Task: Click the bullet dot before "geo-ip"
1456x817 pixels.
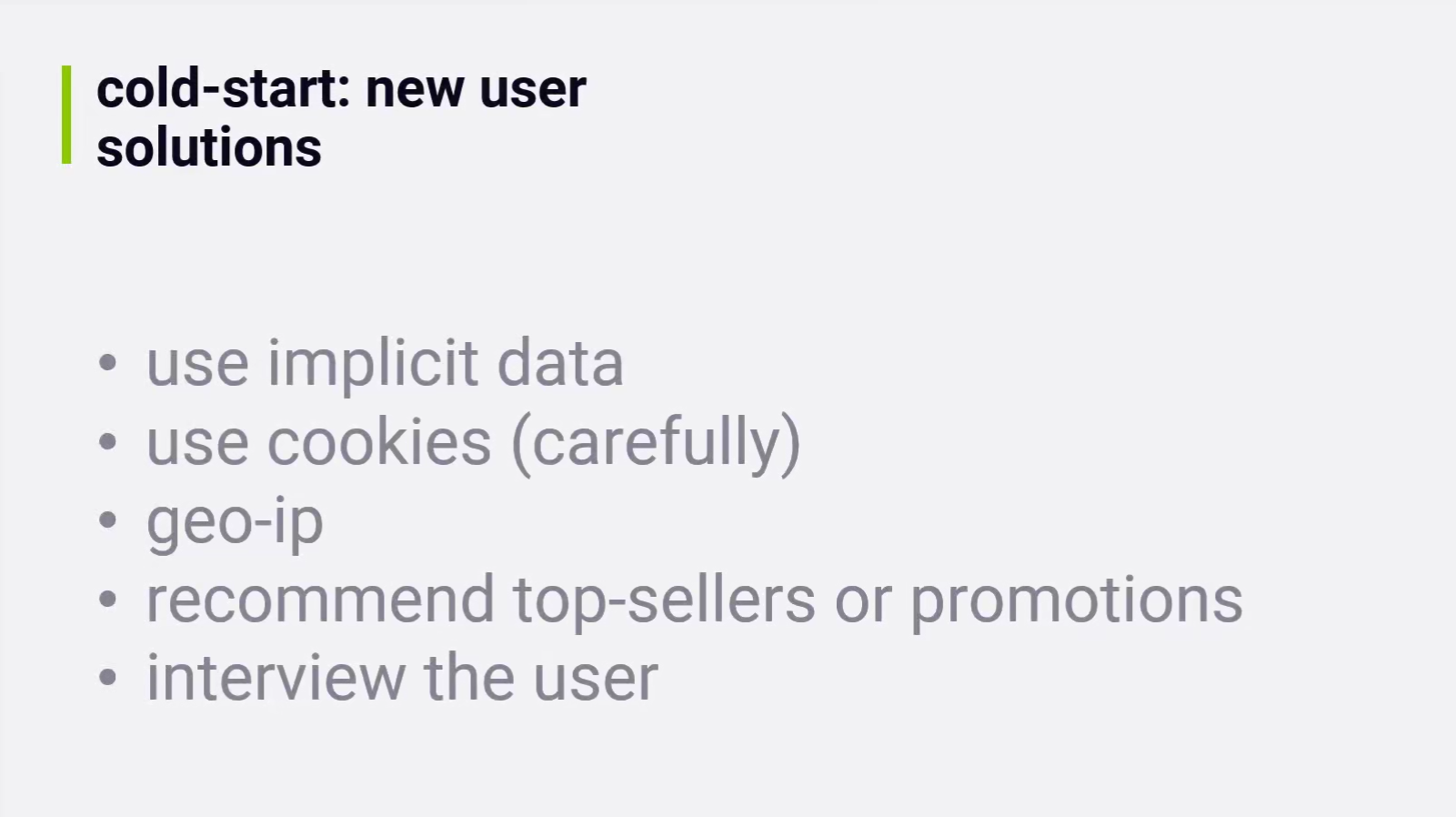Action: [x=108, y=520]
